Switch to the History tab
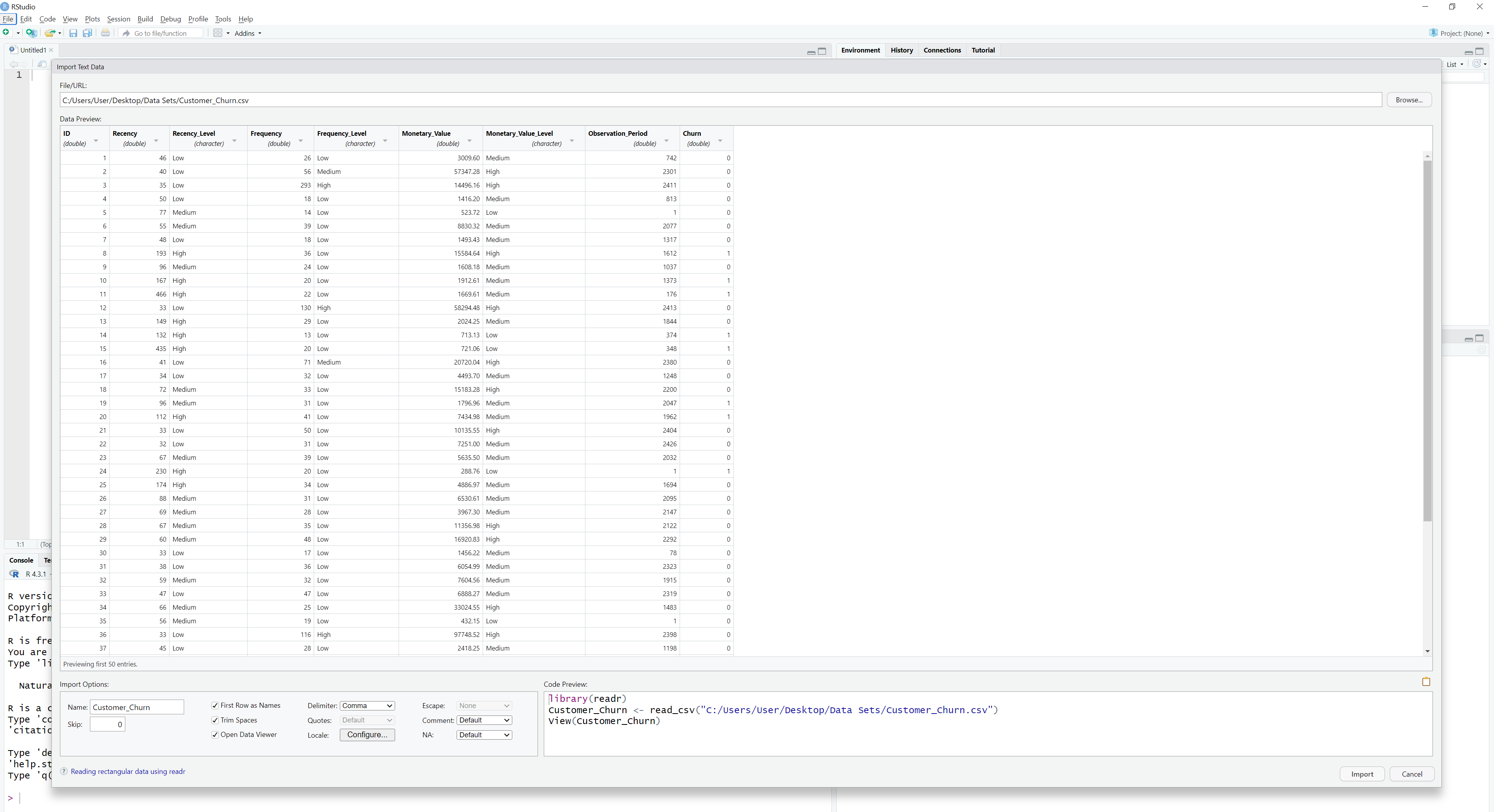 click(901, 51)
